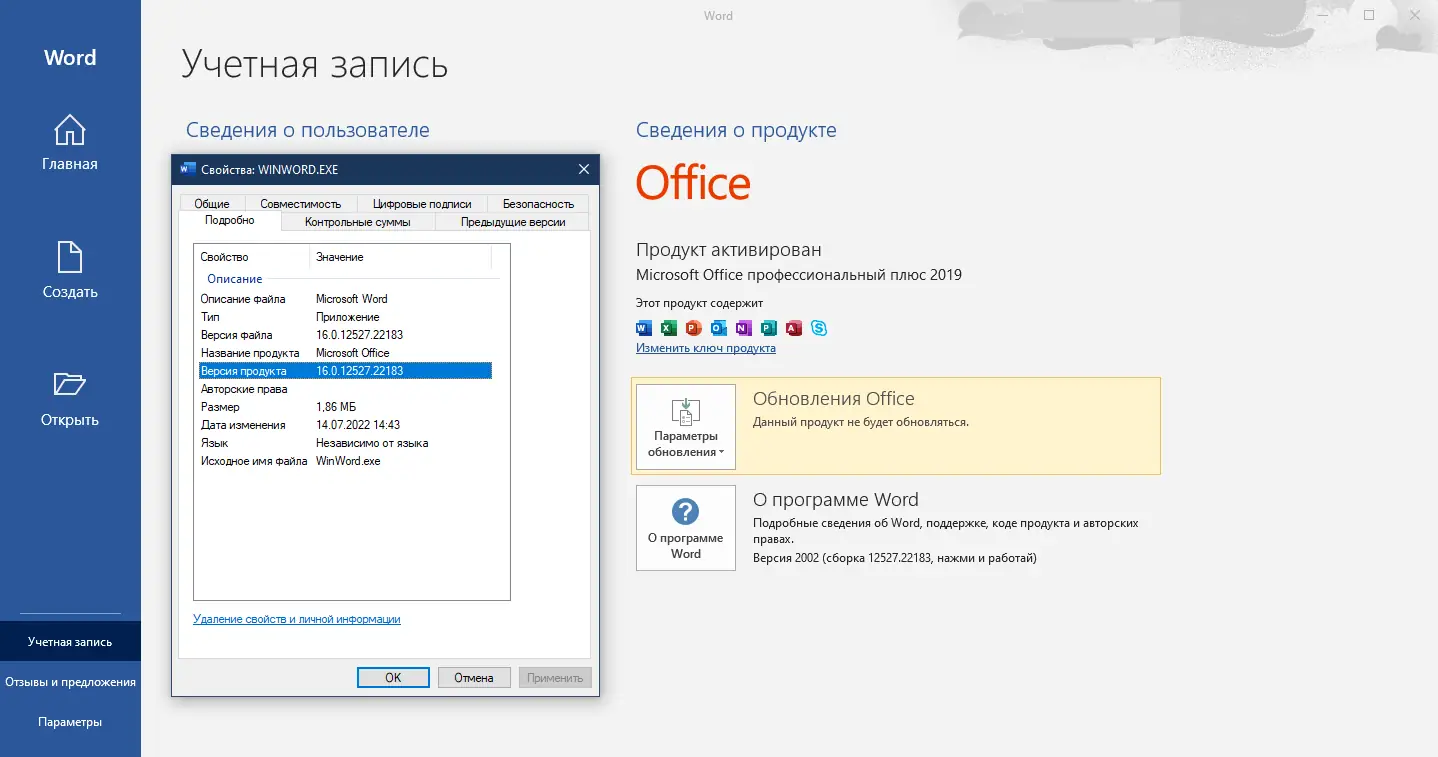1438x757 pixels.
Task: Select the highlighted Версия продукта row
Action: tap(345, 371)
